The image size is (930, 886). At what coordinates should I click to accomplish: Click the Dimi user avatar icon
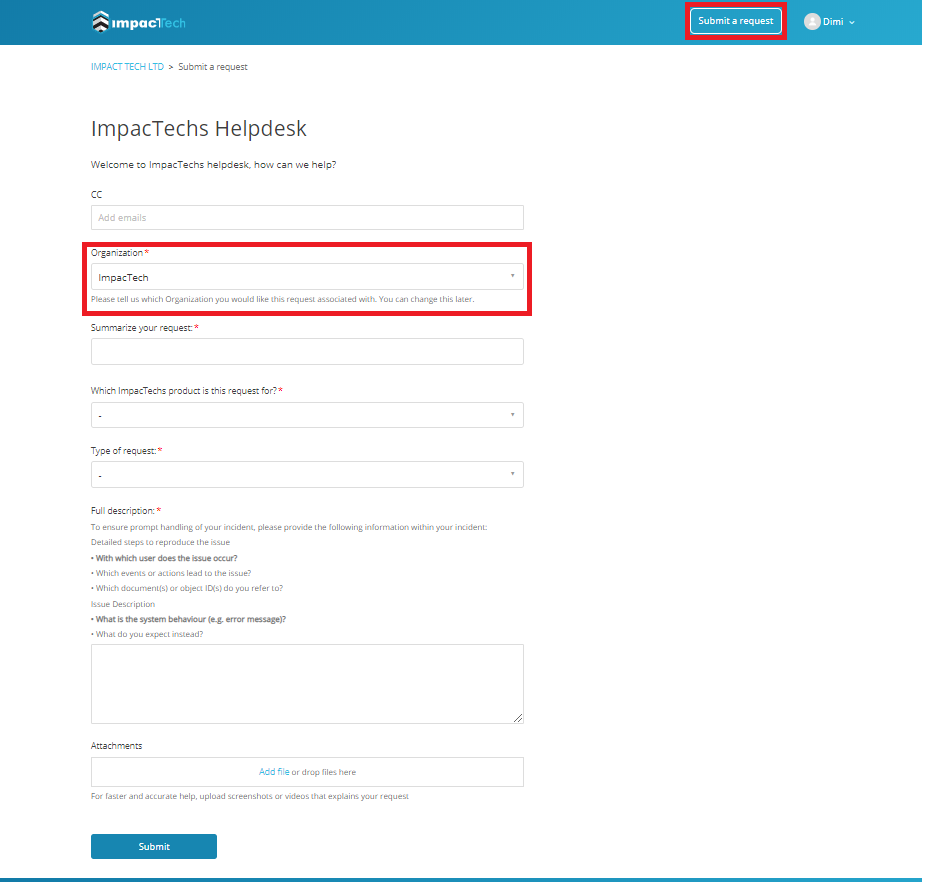pyautogui.click(x=812, y=22)
